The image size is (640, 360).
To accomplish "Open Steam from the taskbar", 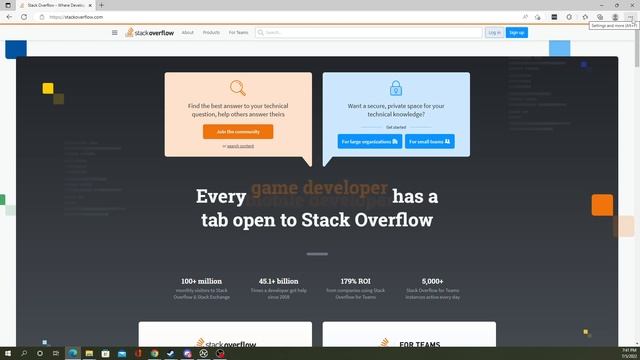I will tap(171, 353).
